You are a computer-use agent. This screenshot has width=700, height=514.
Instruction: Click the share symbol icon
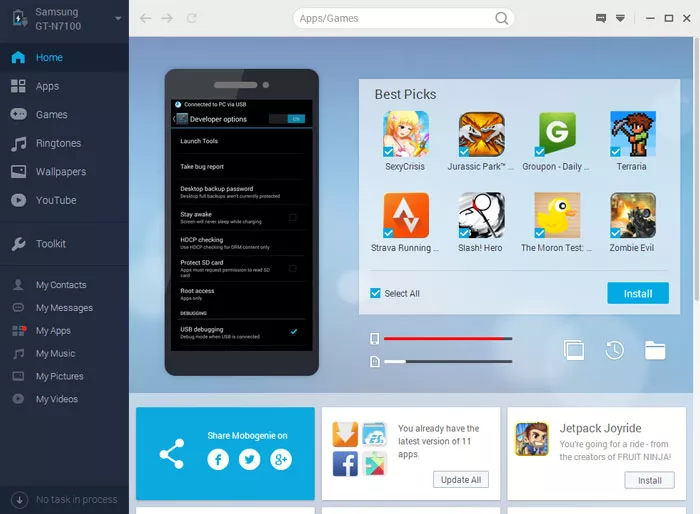point(172,454)
